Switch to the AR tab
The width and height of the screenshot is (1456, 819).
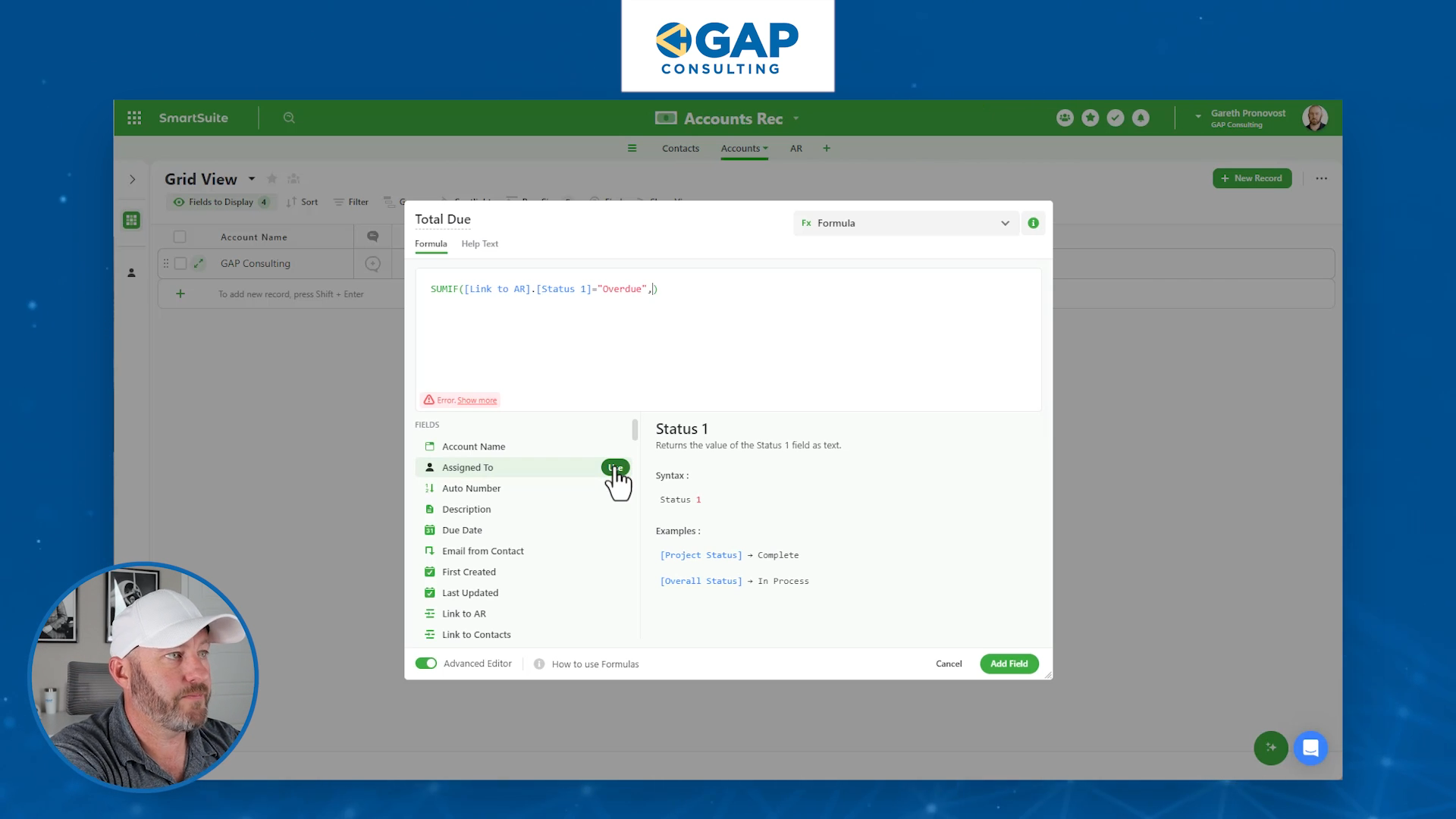[x=796, y=148]
